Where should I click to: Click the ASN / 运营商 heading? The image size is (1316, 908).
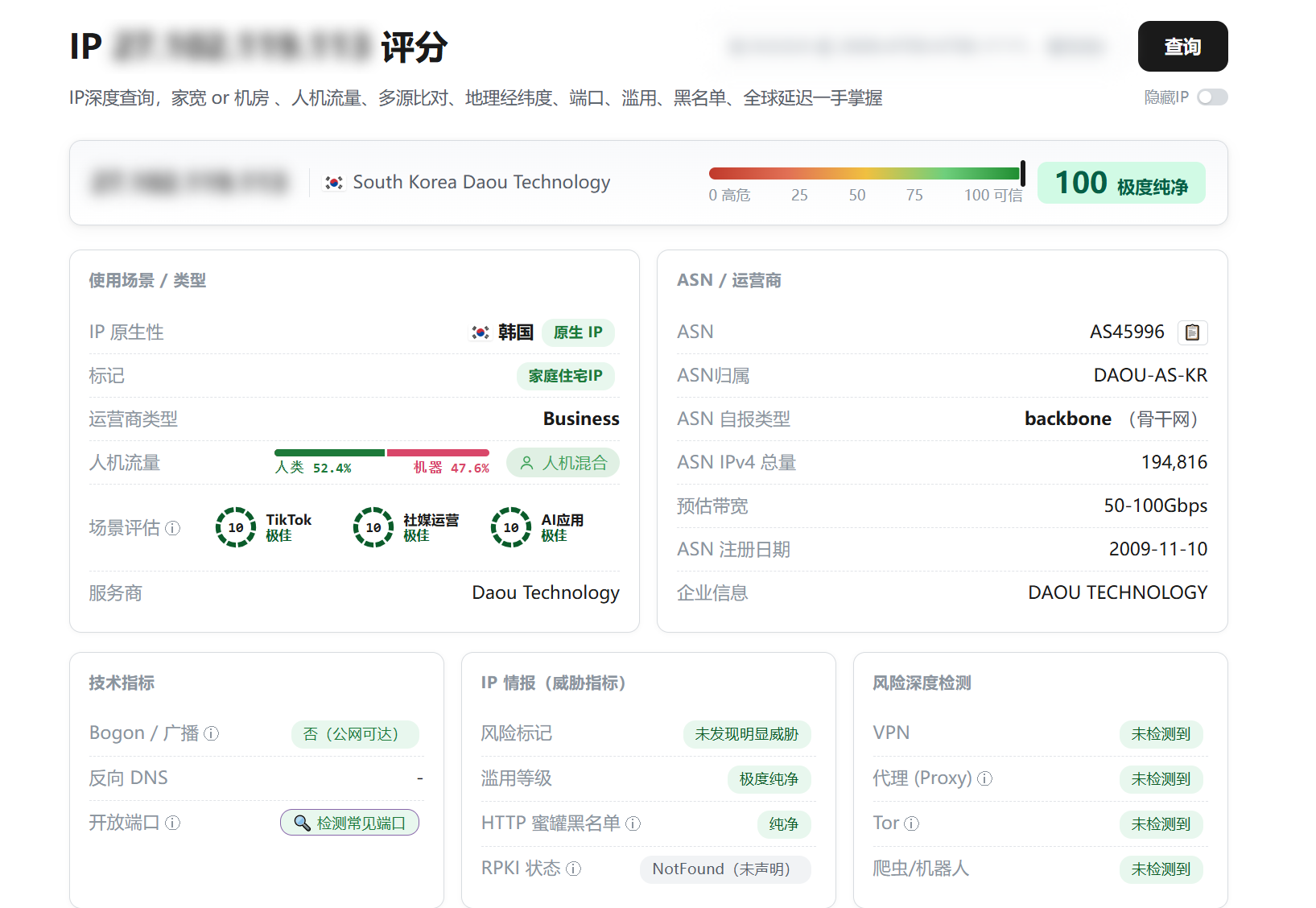729,280
